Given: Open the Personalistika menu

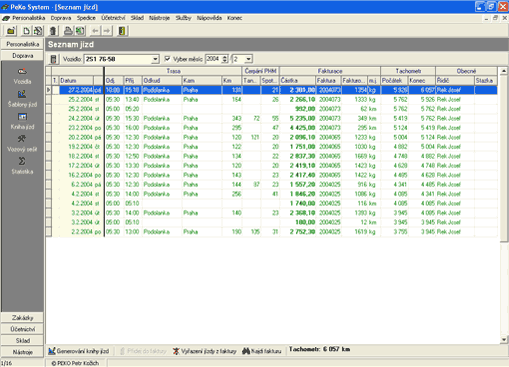Looking at the screenshot, I should click(29, 18).
